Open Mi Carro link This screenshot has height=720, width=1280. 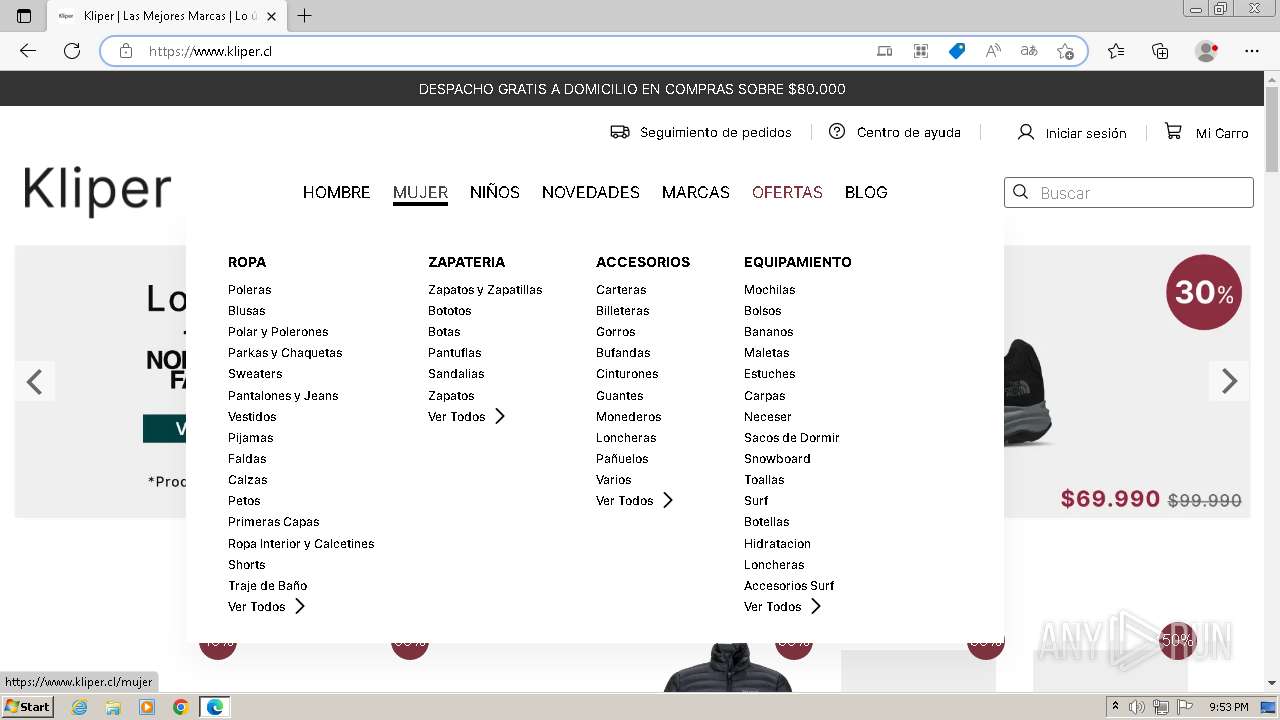1222,133
